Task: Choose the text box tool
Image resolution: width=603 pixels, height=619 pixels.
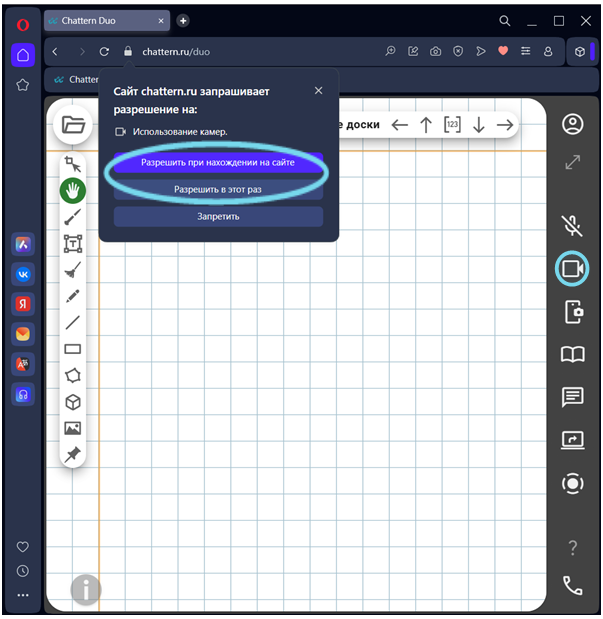Action: click(x=72, y=243)
